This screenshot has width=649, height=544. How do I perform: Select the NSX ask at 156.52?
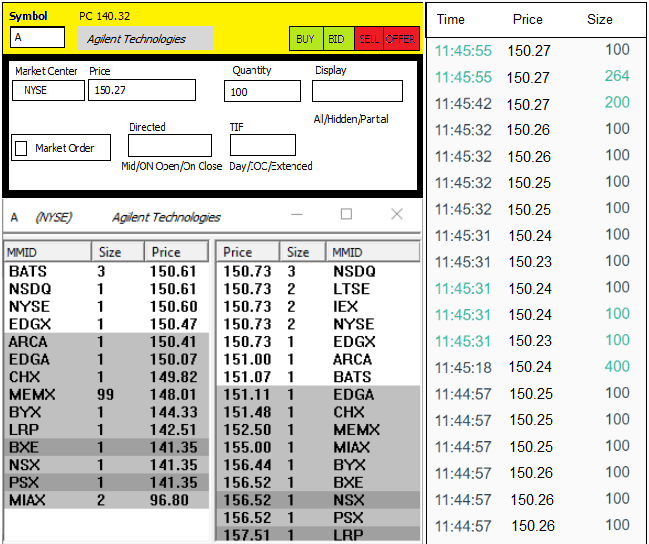318,500
